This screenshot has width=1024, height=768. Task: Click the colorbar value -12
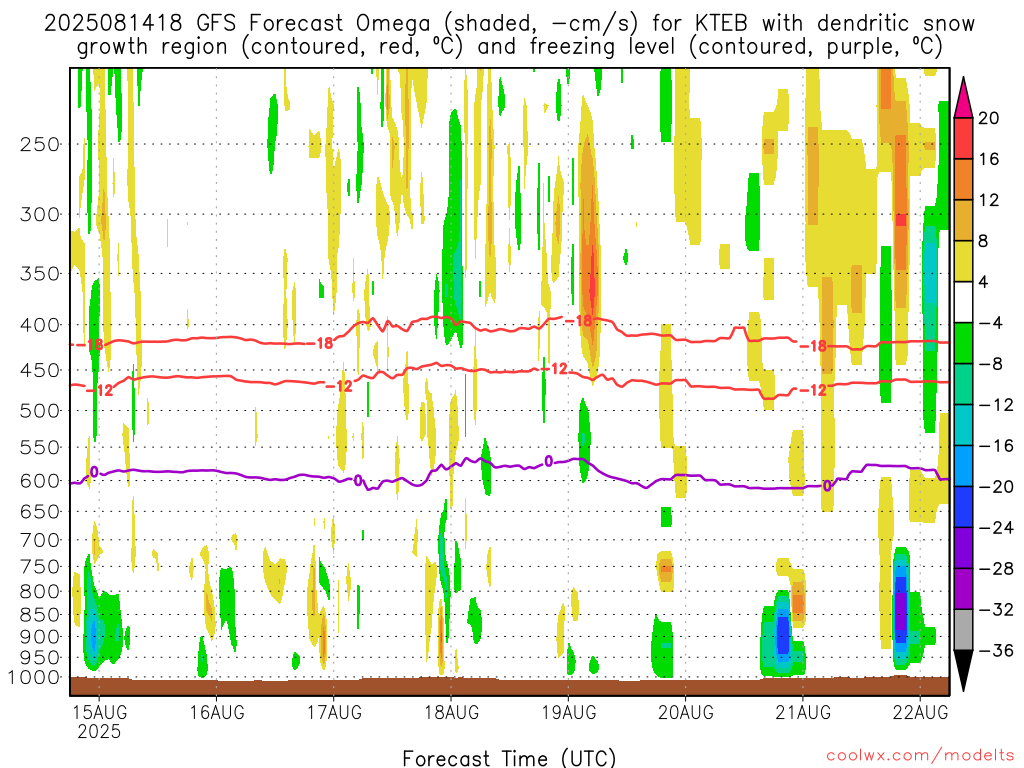(997, 405)
